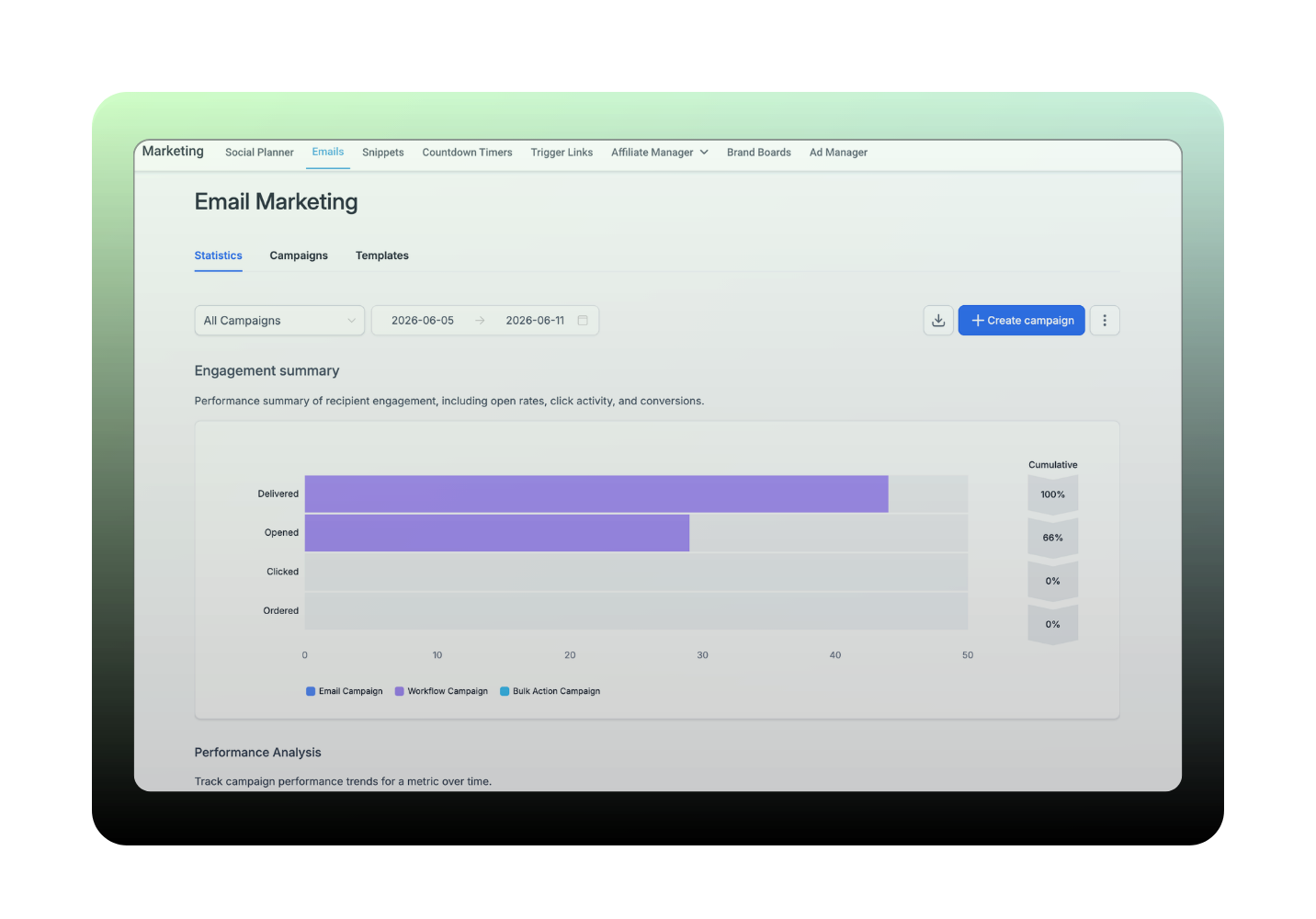
Task: Open the Brand Boards page
Action: [x=759, y=153]
